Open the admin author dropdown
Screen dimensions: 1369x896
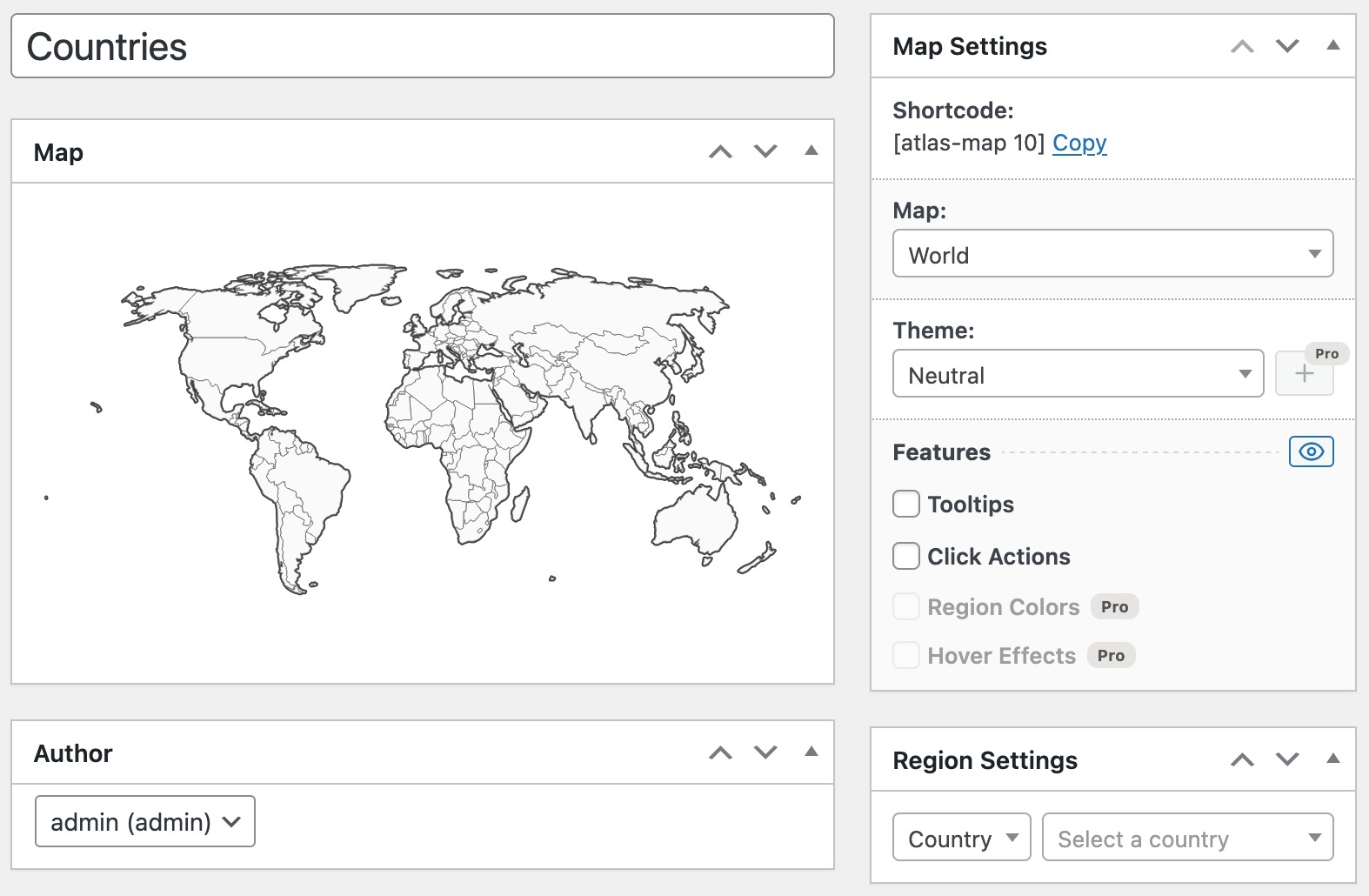(x=145, y=821)
